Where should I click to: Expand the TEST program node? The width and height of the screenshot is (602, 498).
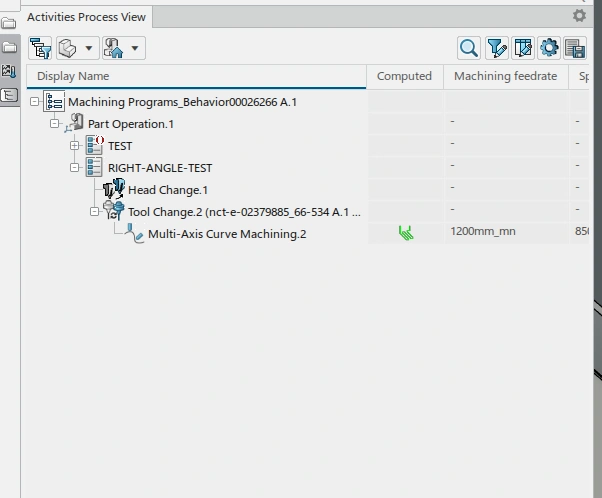[x=74, y=146]
